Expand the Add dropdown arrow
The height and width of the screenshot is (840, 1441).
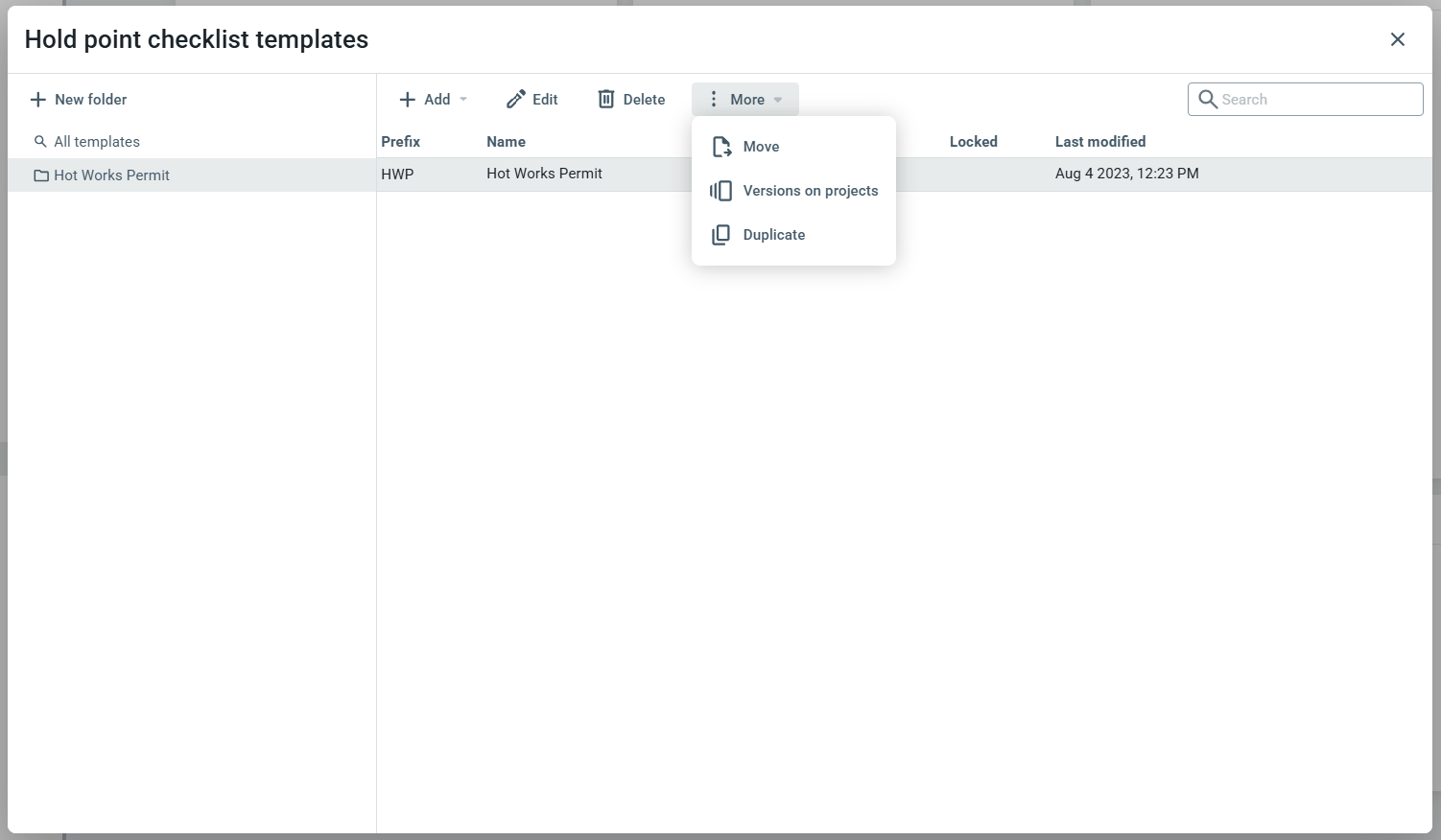coord(463,100)
